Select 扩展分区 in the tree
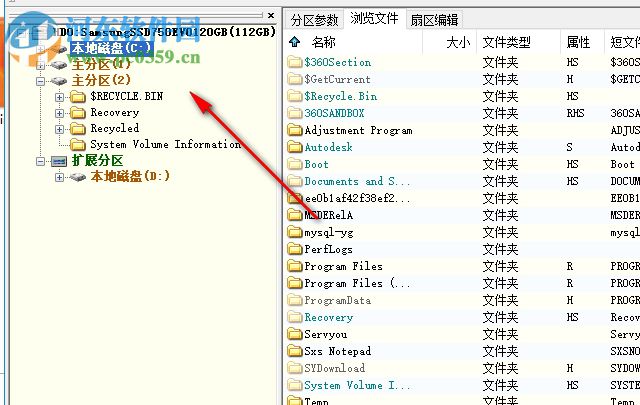This screenshot has width=640, height=405. coord(97,160)
